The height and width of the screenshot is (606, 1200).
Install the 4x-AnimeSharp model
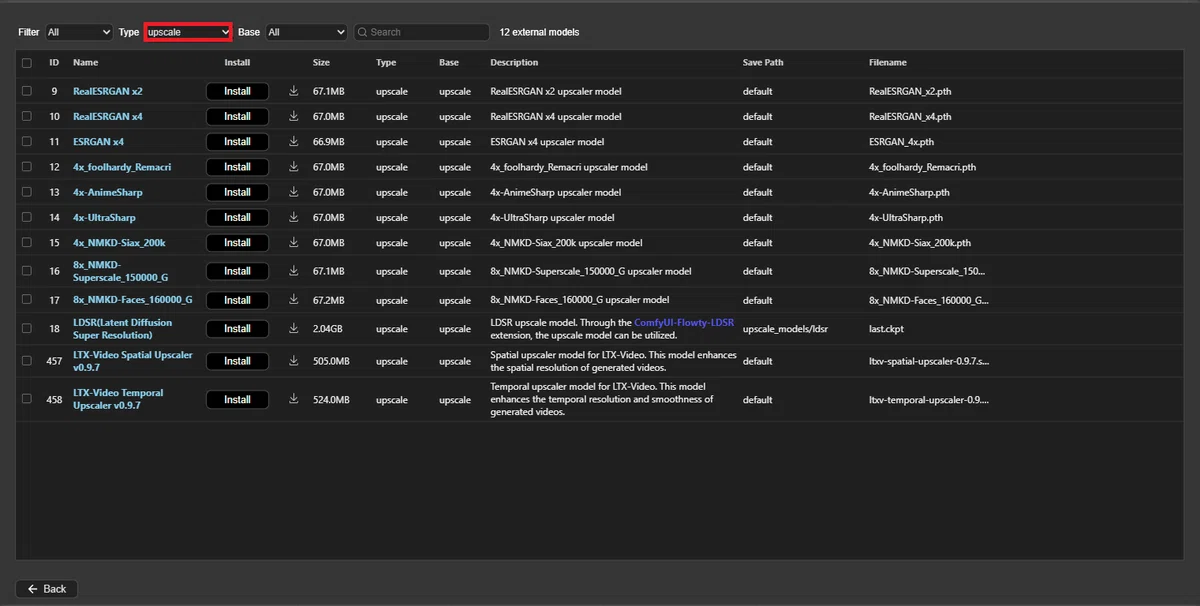pyautogui.click(x=237, y=192)
